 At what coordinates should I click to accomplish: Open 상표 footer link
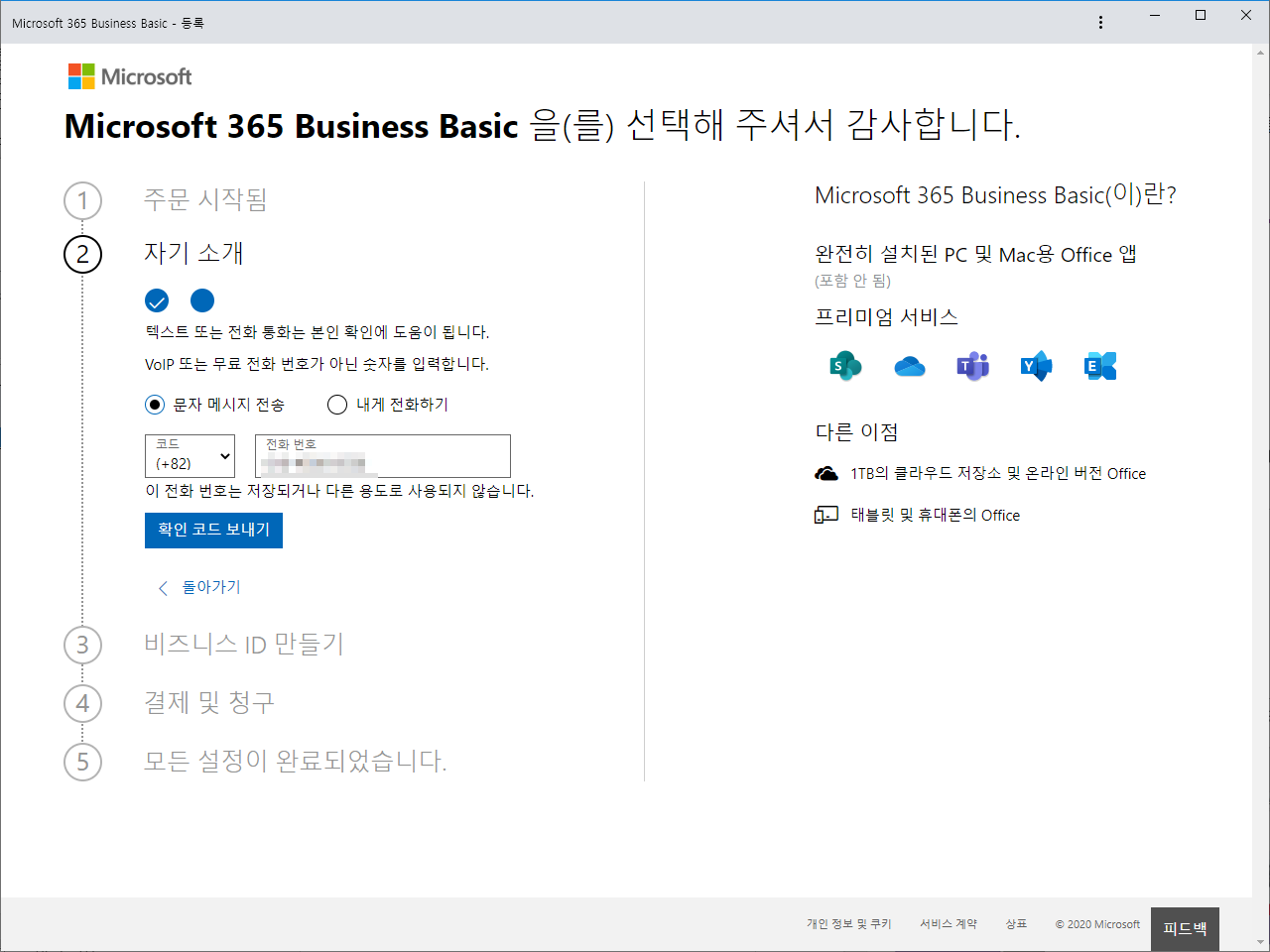coord(1016,923)
